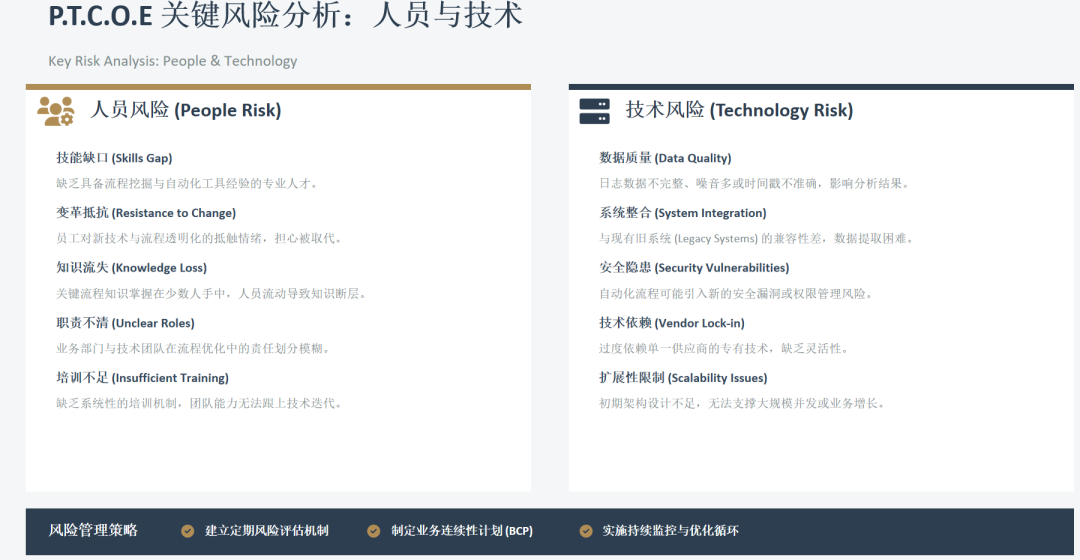Select description 缺乏具备流程挖掘与自动化工具经验的专业人才
The image size is (1080, 560).
click(183, 183)
